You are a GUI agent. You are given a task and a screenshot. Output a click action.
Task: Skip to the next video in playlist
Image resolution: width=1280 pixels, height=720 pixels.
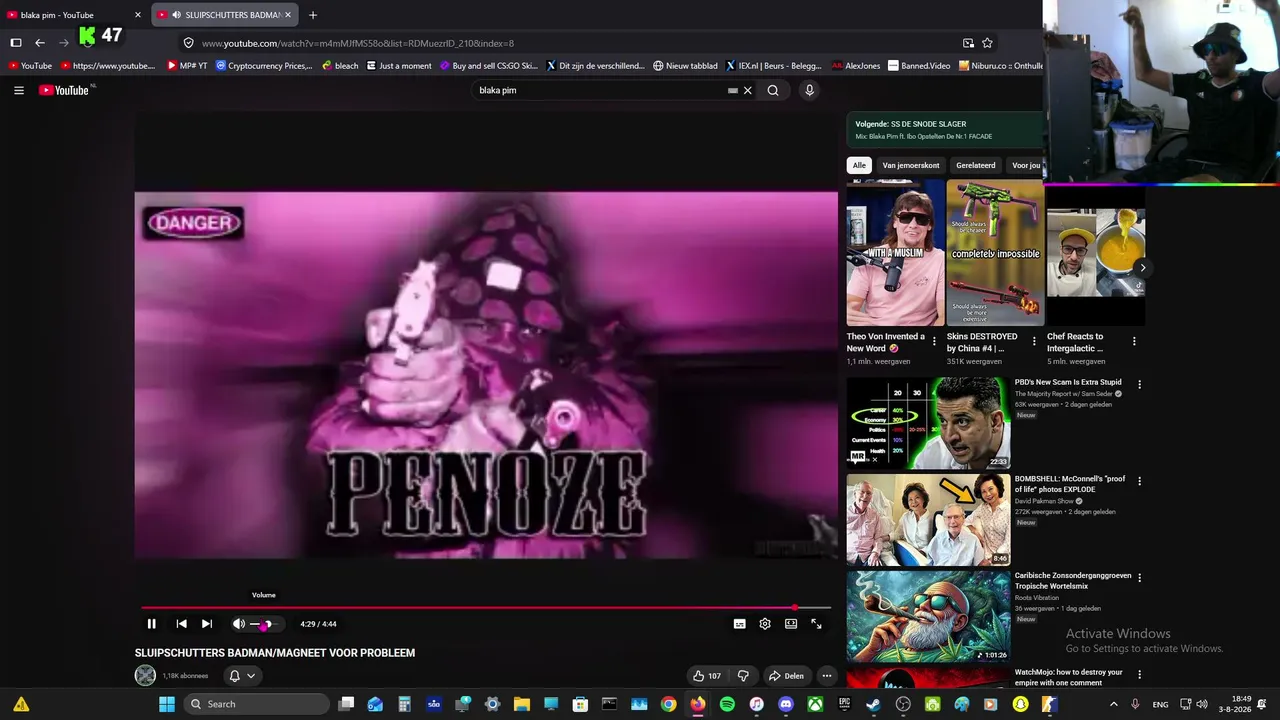pyautogui.click(x=207, y=624)
